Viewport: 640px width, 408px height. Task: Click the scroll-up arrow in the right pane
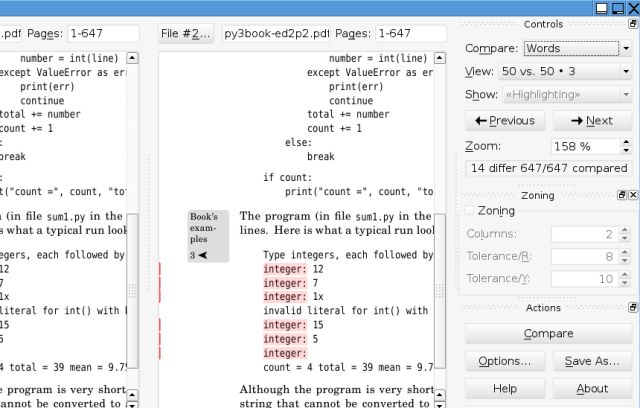[x=440, y=58]
